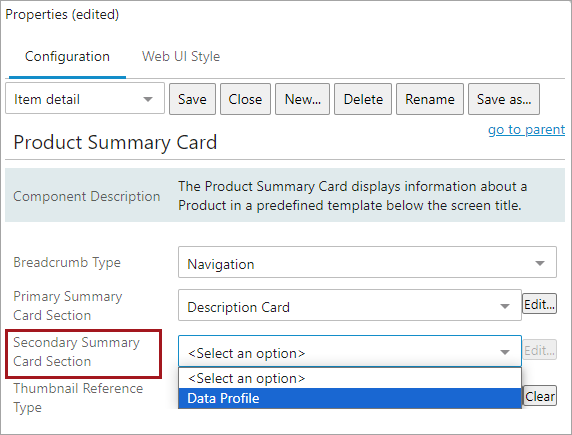Click the Navigation dropdown arrow icon
The image size is (572, 435).
(x=540, y=263)
